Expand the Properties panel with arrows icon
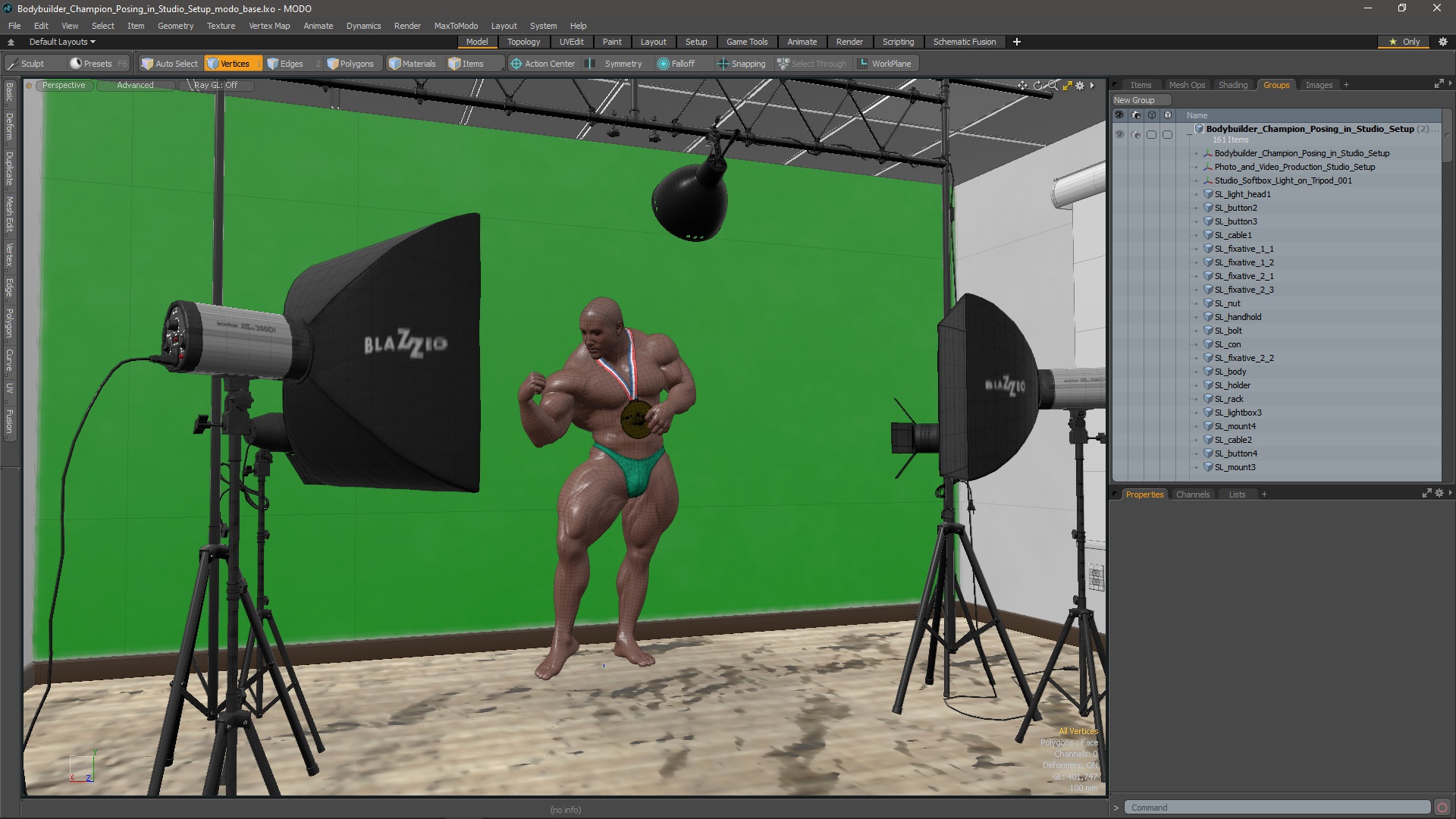The width and height of the screenshot is (1456, 819). [1426, 494]
